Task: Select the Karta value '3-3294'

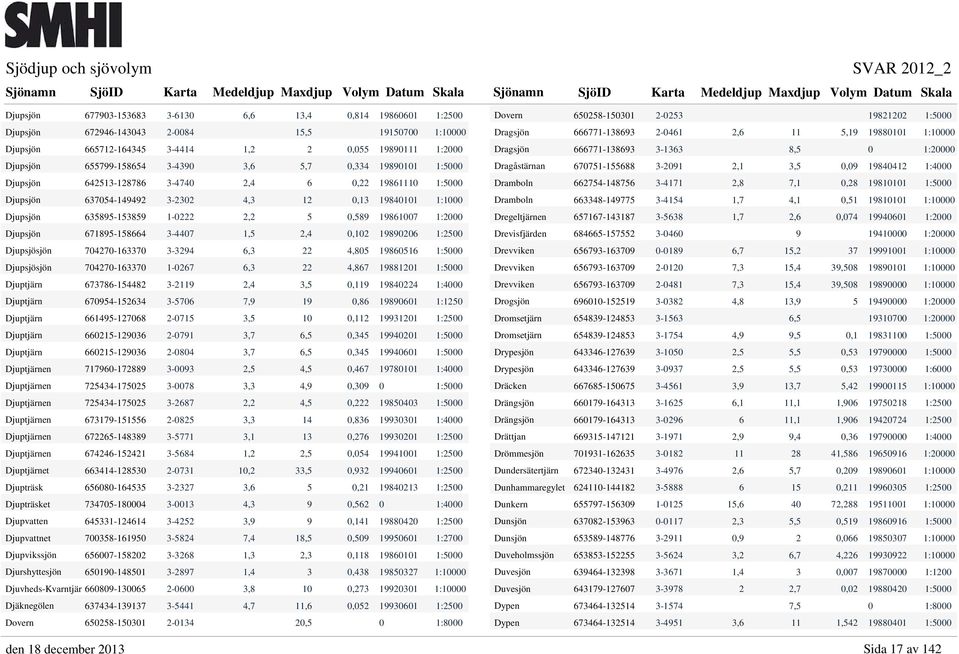Action: point(180,251)
